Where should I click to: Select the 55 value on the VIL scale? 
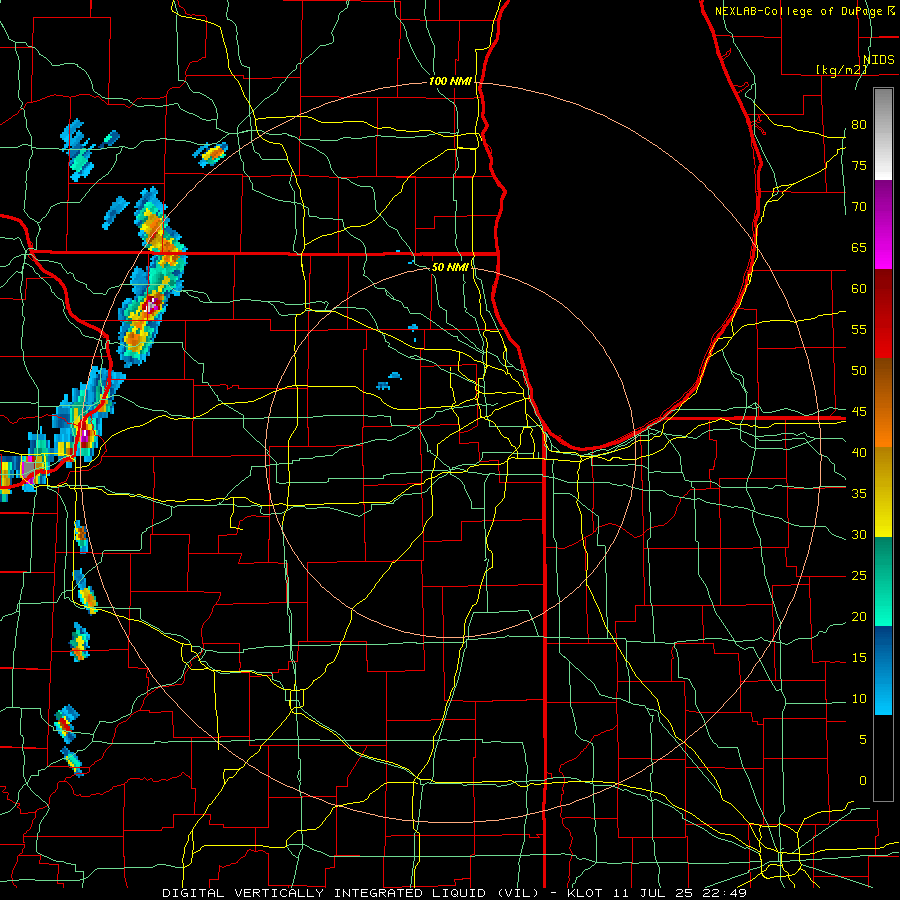[859, 330]
